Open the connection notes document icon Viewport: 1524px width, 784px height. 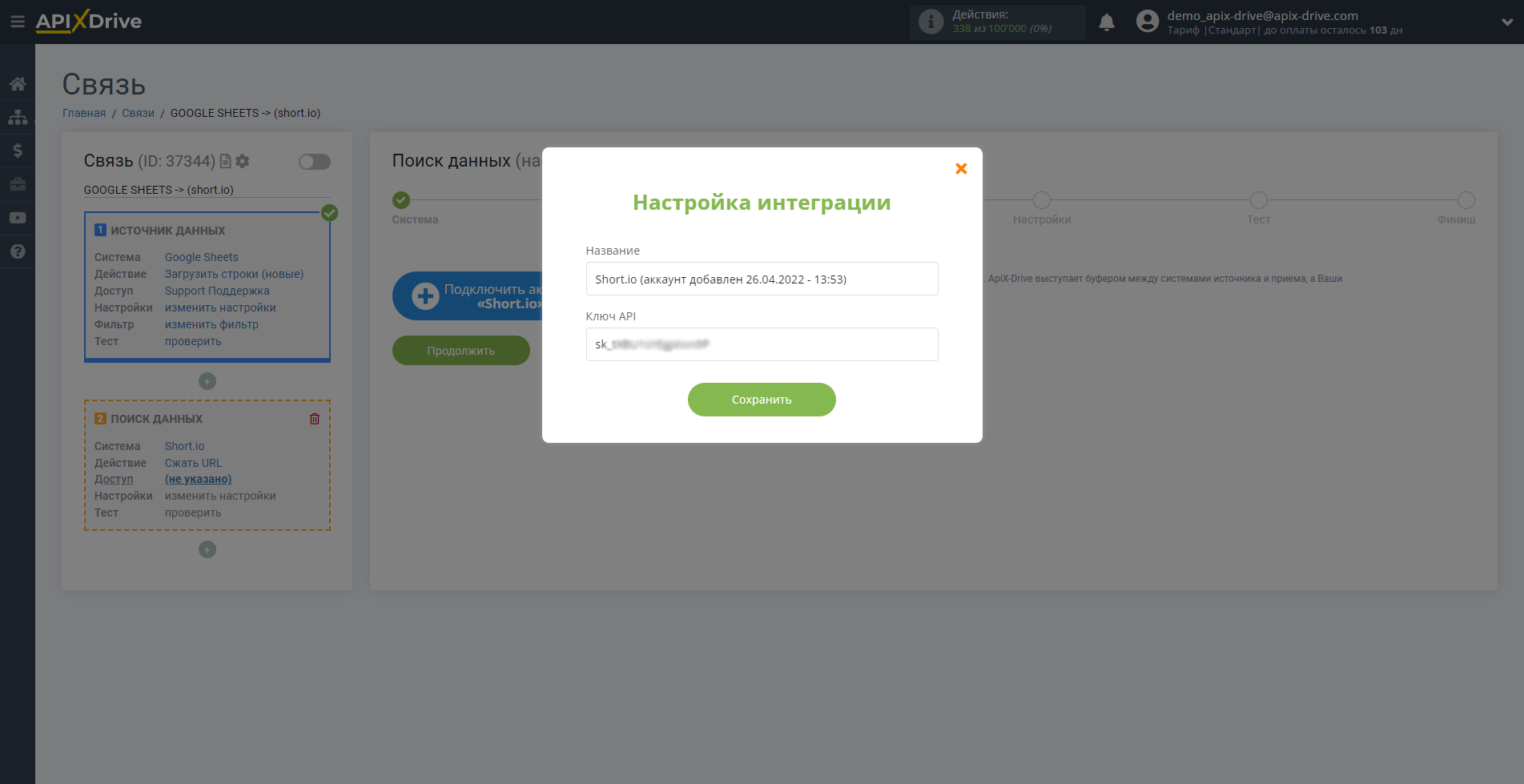click(x=226, y=161)
